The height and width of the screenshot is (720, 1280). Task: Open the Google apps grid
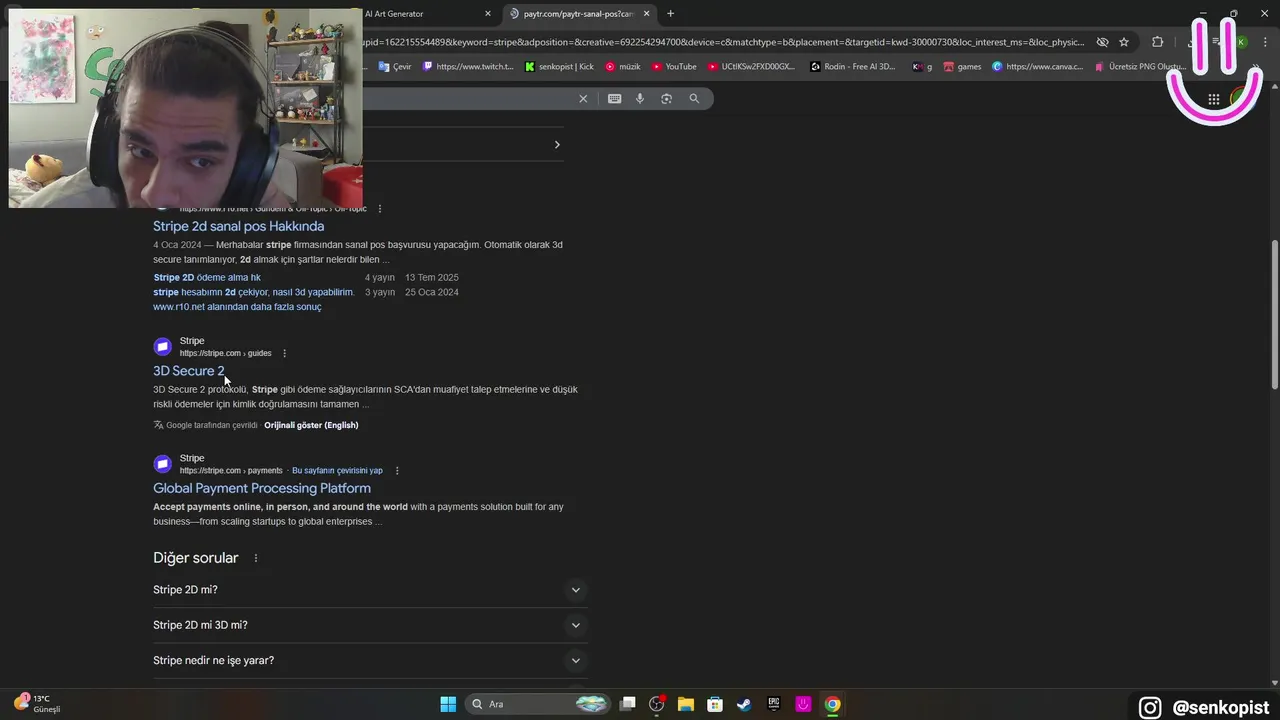tap(1213, 99)
